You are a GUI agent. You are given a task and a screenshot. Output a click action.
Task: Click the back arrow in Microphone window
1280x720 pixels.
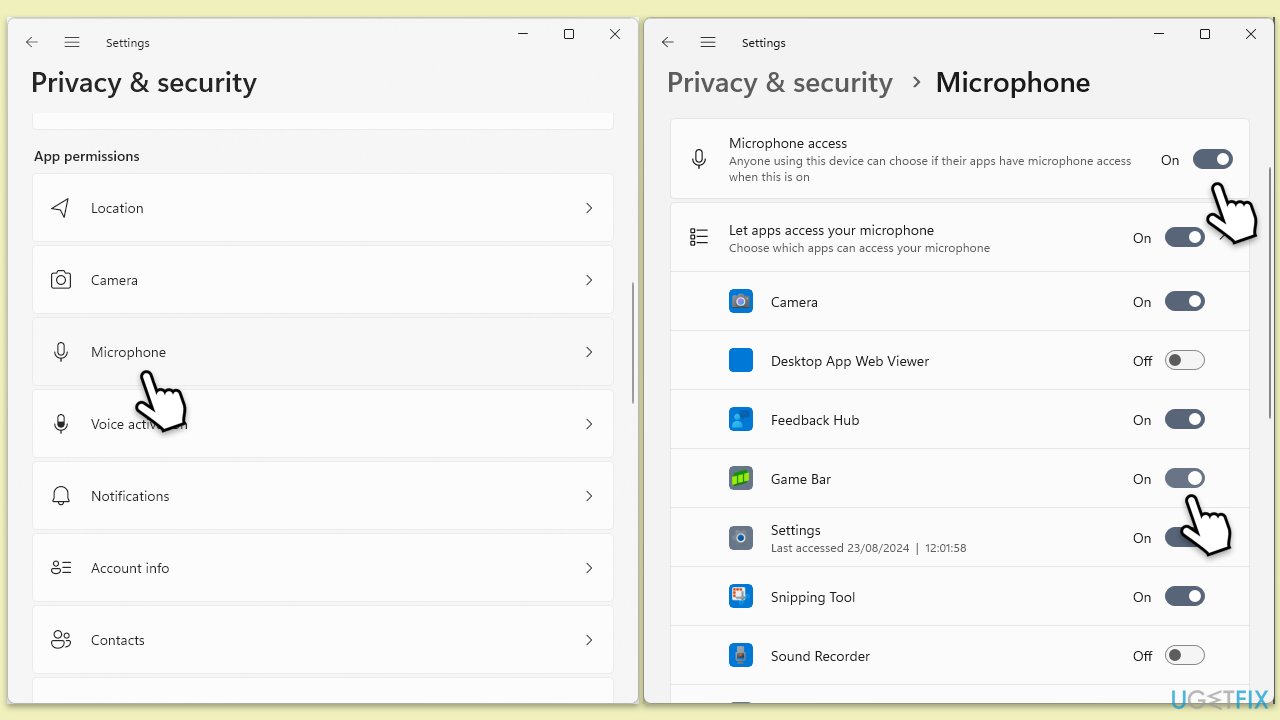pyautogui.click(x=668, y=42)
